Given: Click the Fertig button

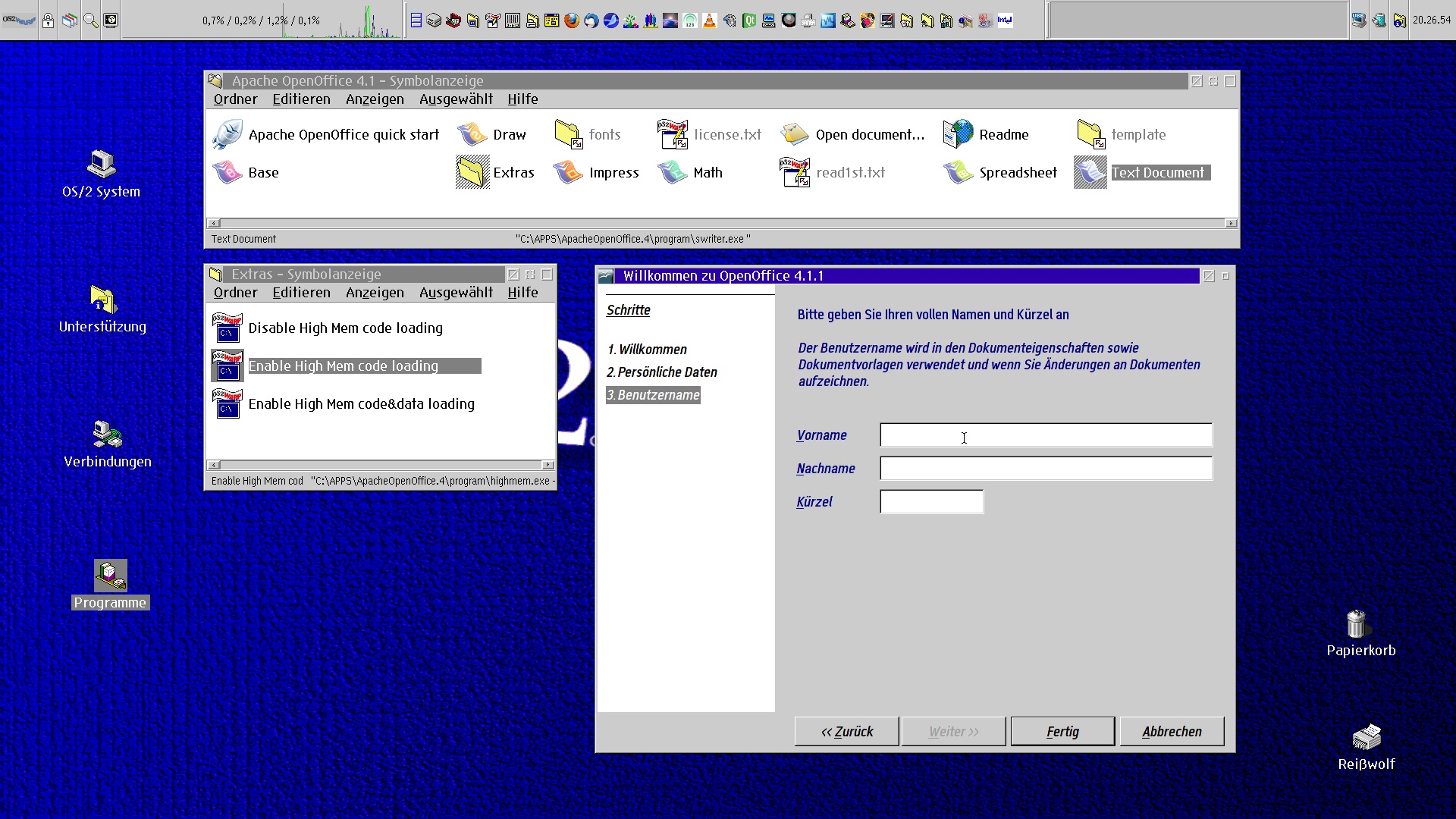Looking at the screenshot, I should tap(1062, 731).
